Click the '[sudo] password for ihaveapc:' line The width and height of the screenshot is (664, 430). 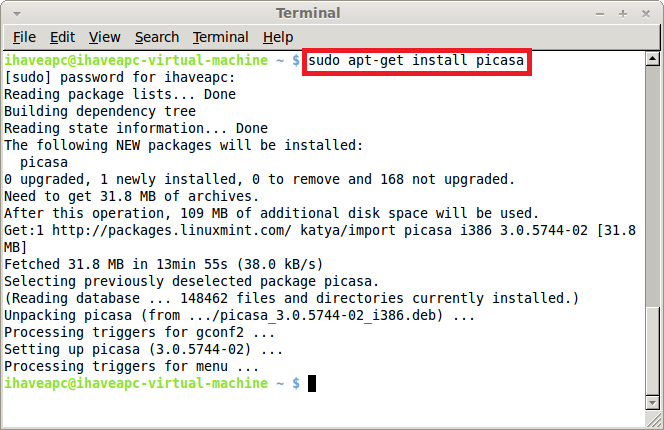coord(119,78)
